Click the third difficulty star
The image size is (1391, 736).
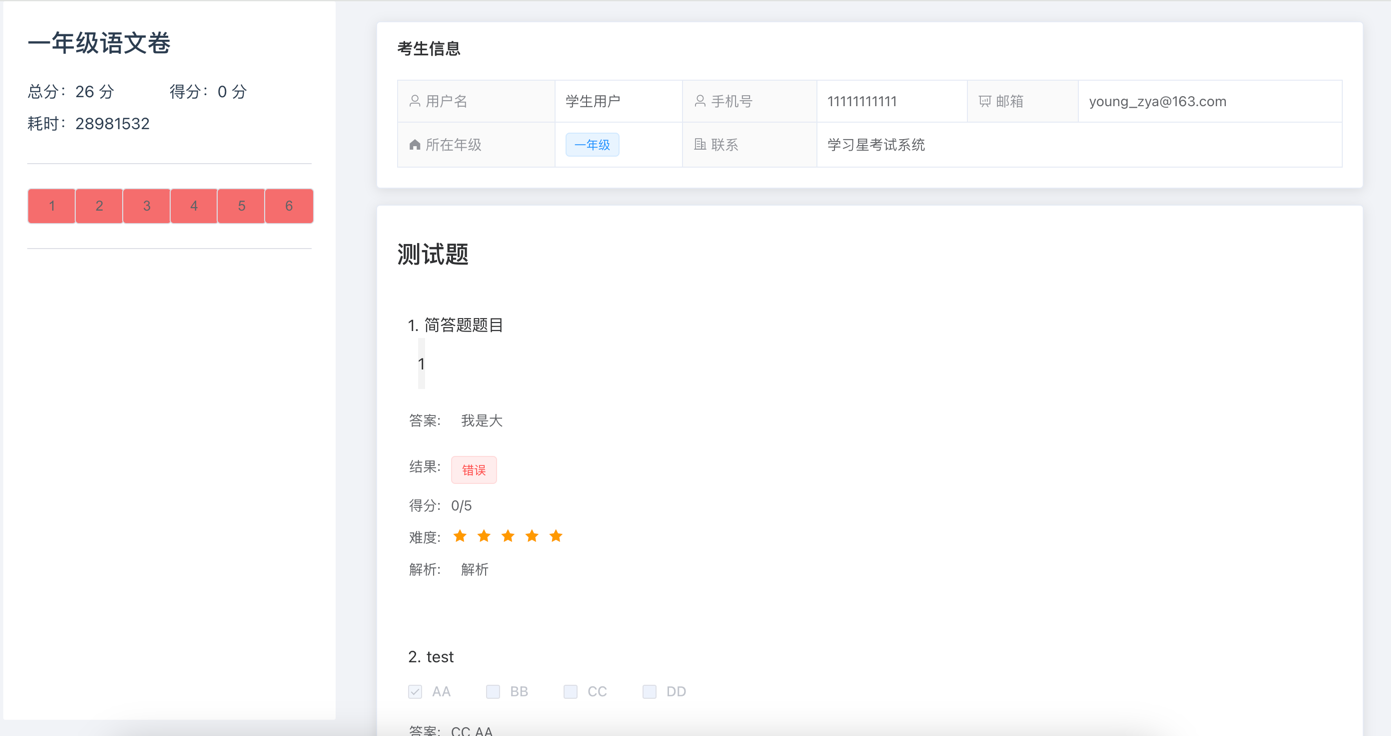point(507,536)
